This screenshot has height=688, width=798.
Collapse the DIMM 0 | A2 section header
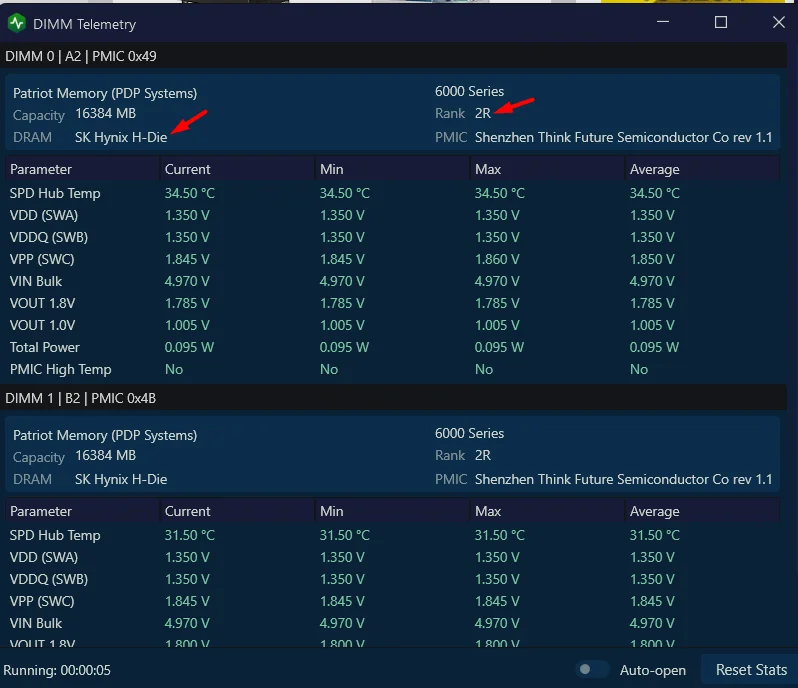click(x=393, y=56)
